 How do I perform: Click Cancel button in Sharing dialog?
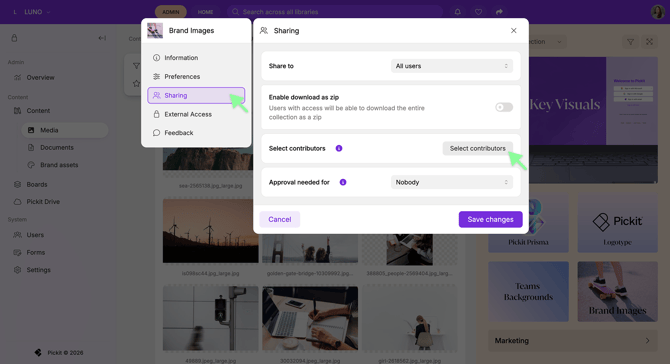279,219
